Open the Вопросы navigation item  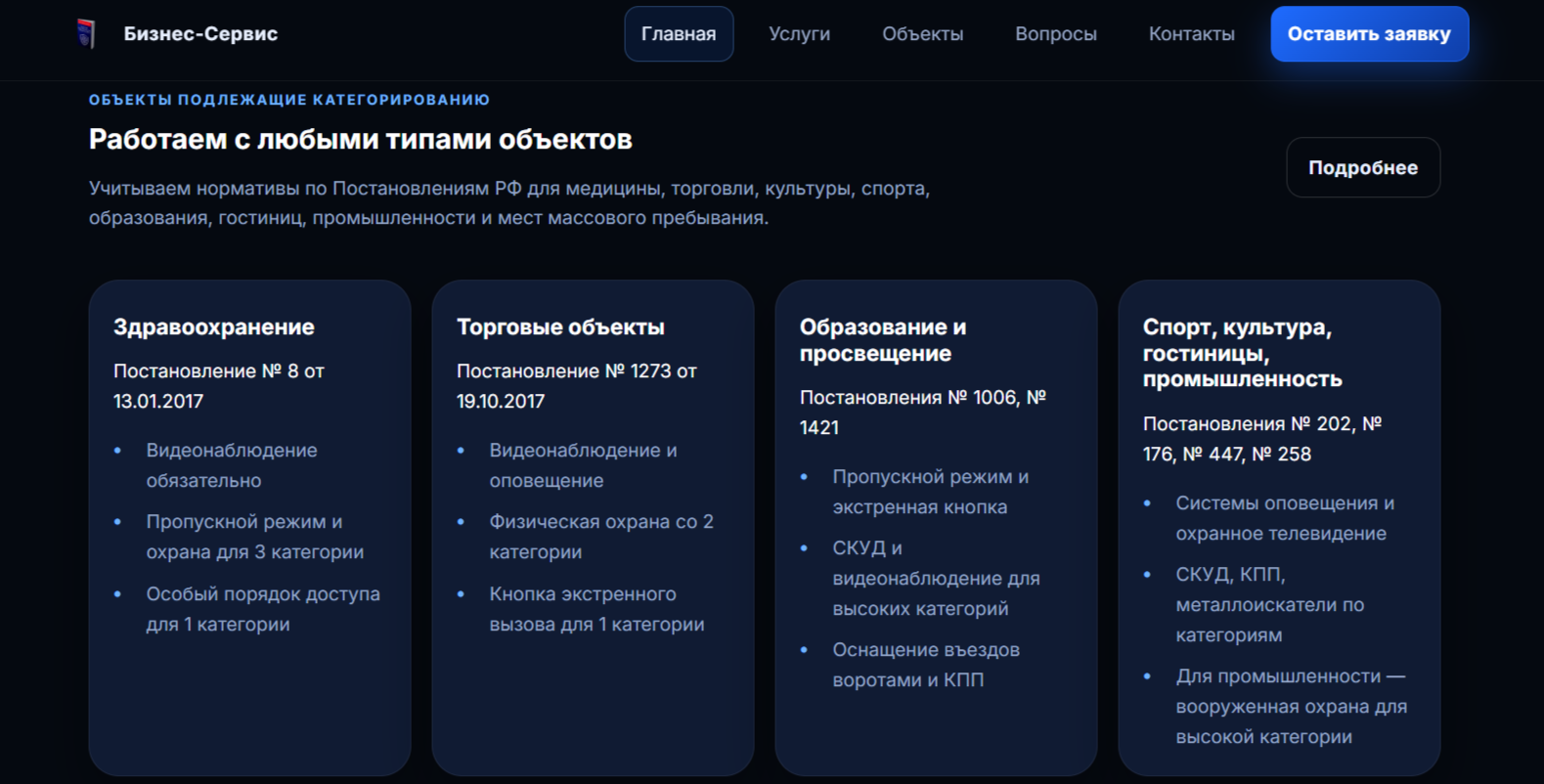1055,34
